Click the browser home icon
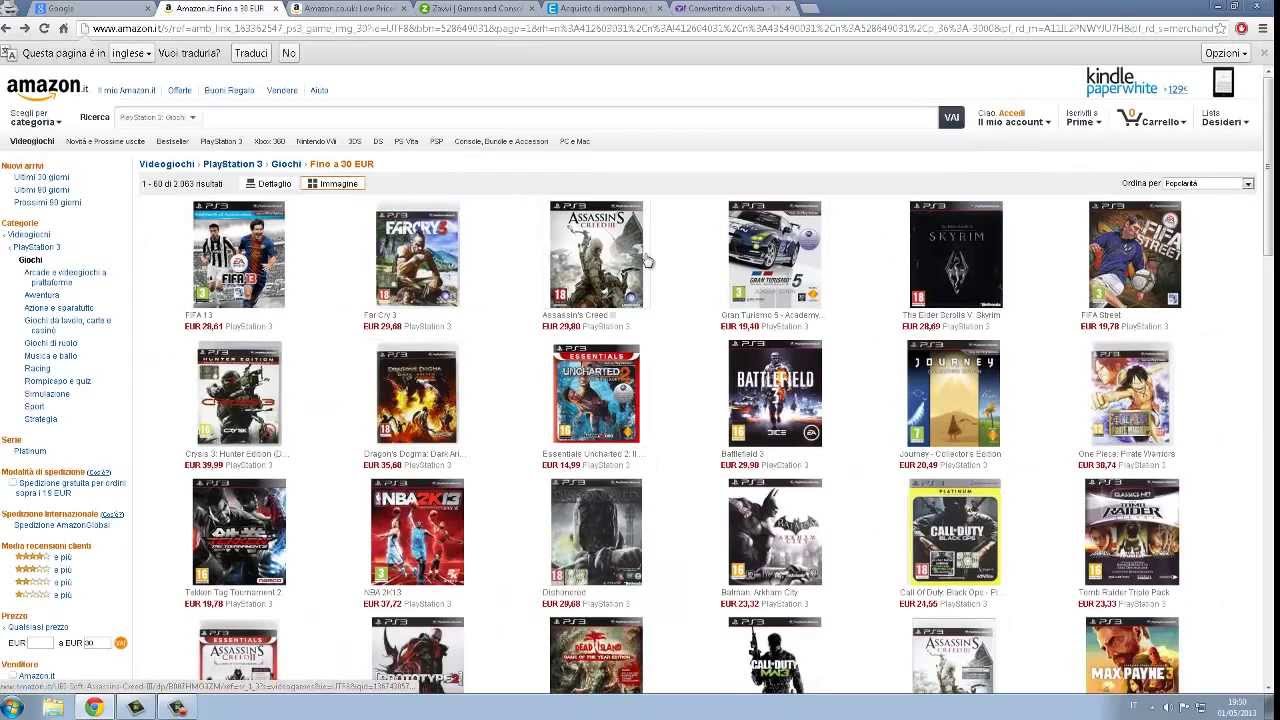This screenshot has width=1280, height=720. [x=63, y=29]
